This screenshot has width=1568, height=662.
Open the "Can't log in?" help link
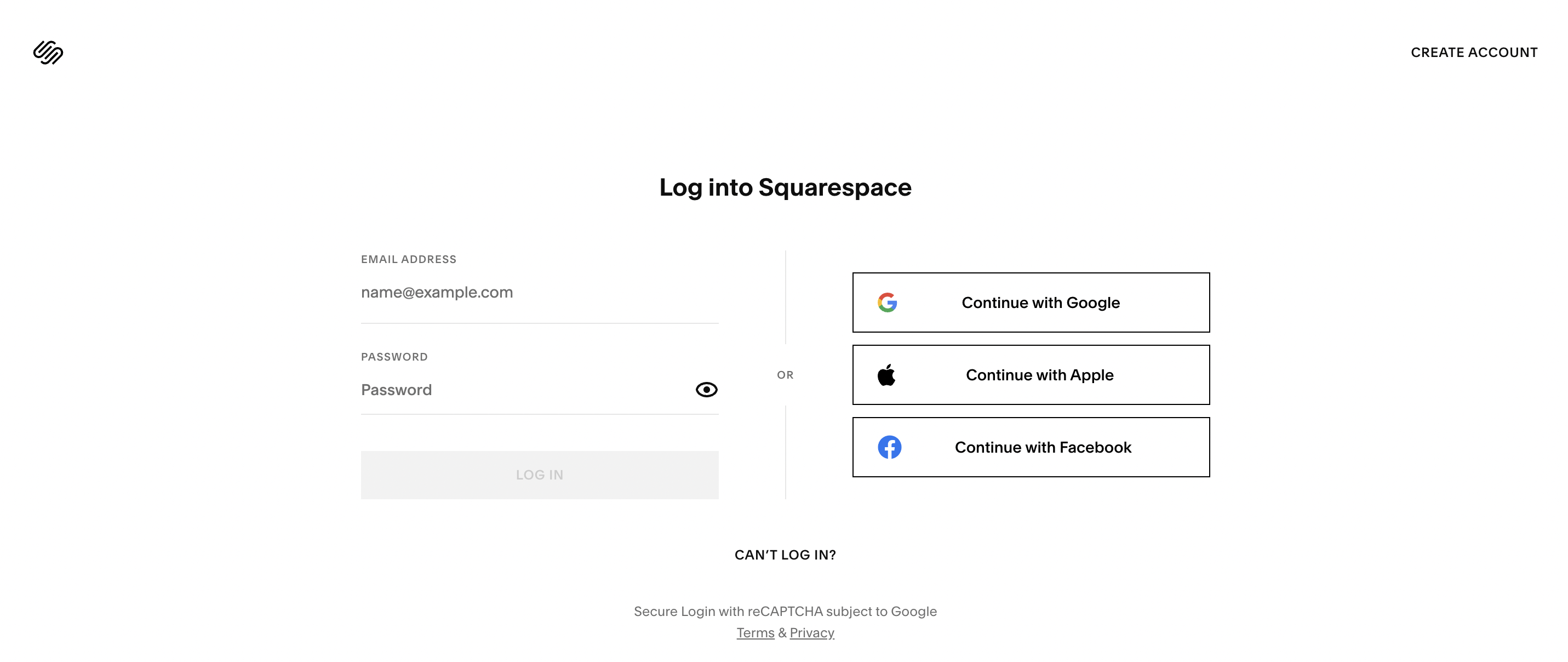click(x=785, y=555)
